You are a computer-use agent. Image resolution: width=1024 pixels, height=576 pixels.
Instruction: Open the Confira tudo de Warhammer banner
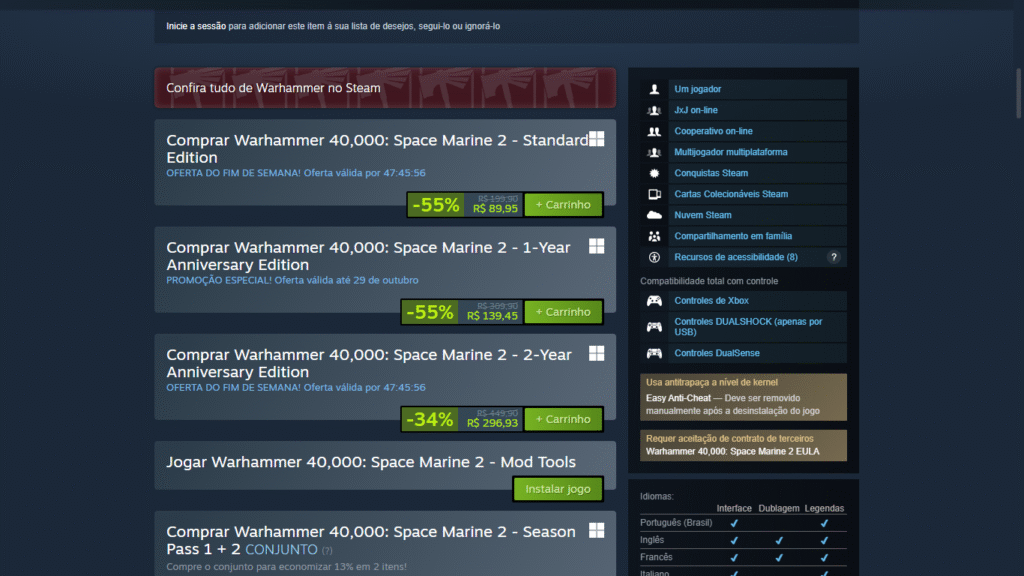coord(385,88)
